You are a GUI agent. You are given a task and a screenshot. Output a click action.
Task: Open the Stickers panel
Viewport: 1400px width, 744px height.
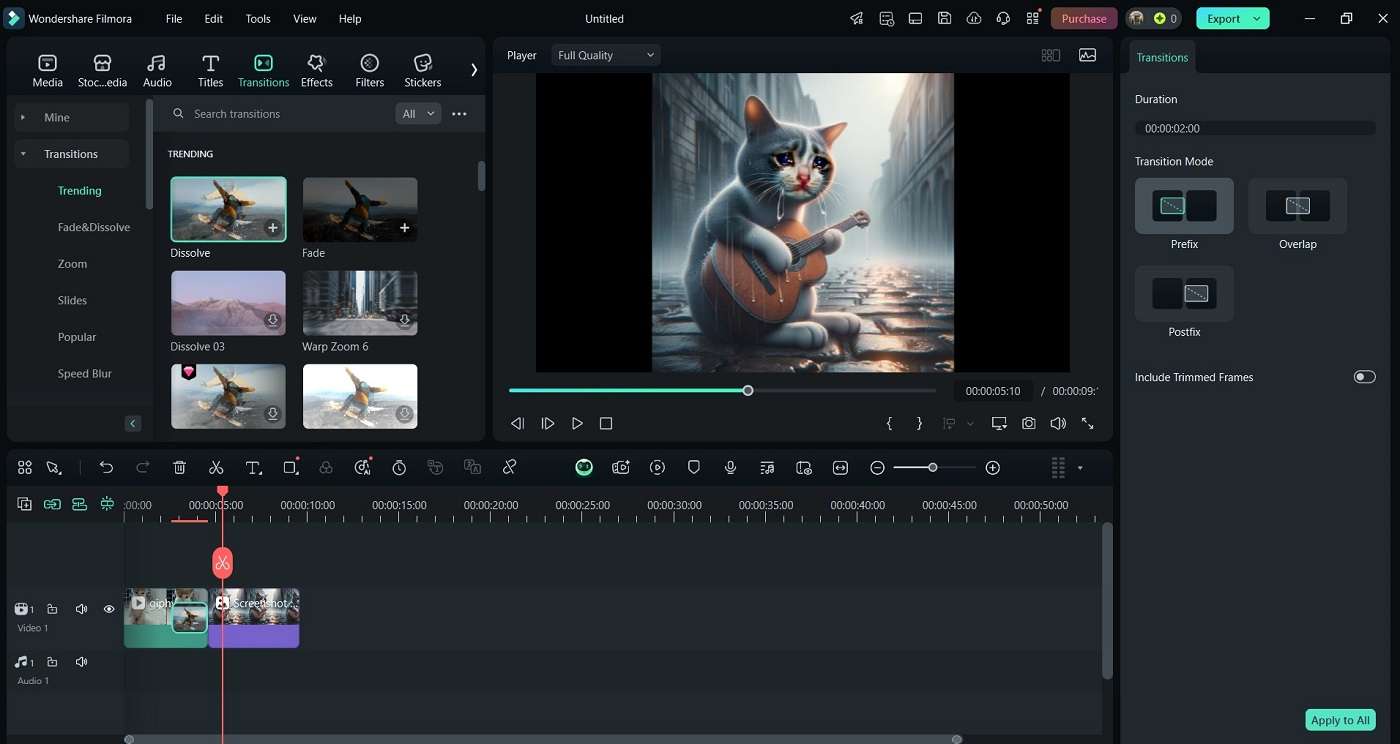pyautogui.click(x=422, y=71)
